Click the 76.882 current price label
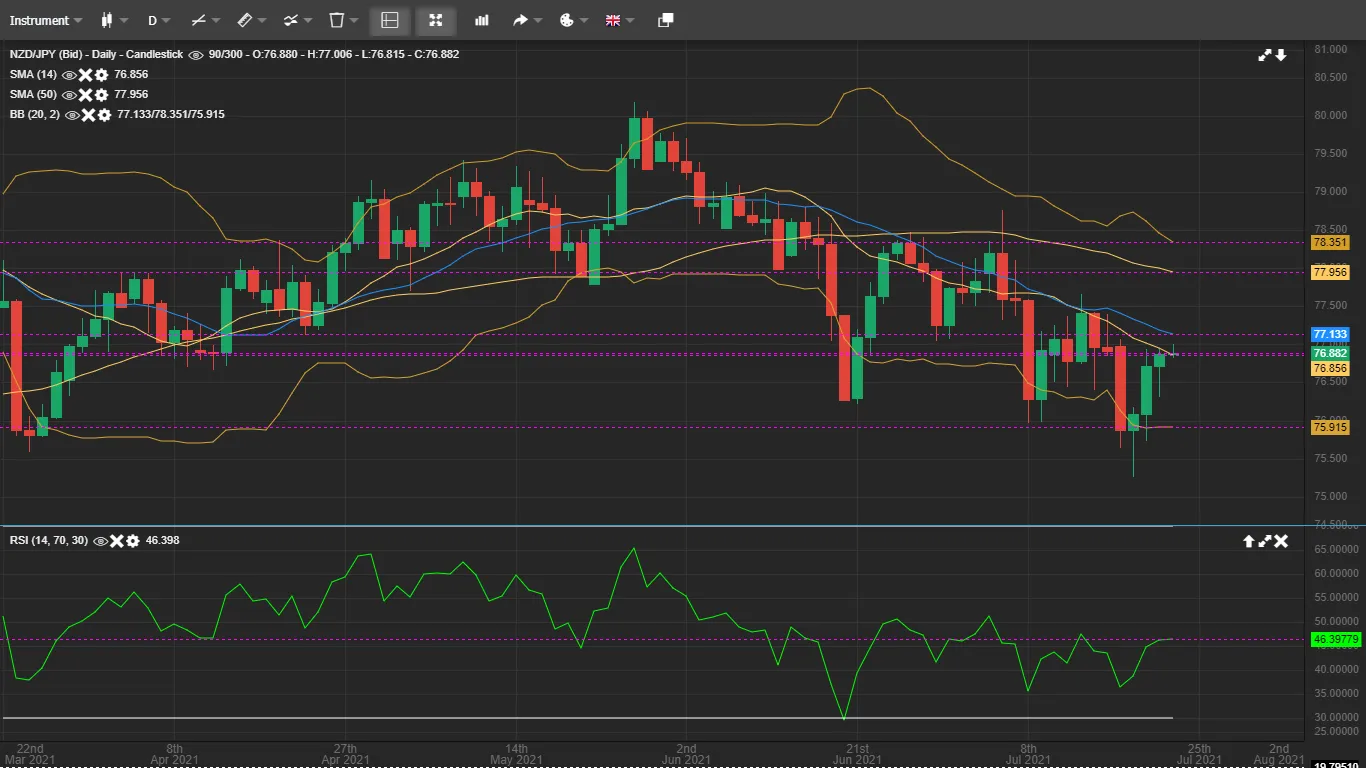The image size is (1366, 768). [1330, 353]
